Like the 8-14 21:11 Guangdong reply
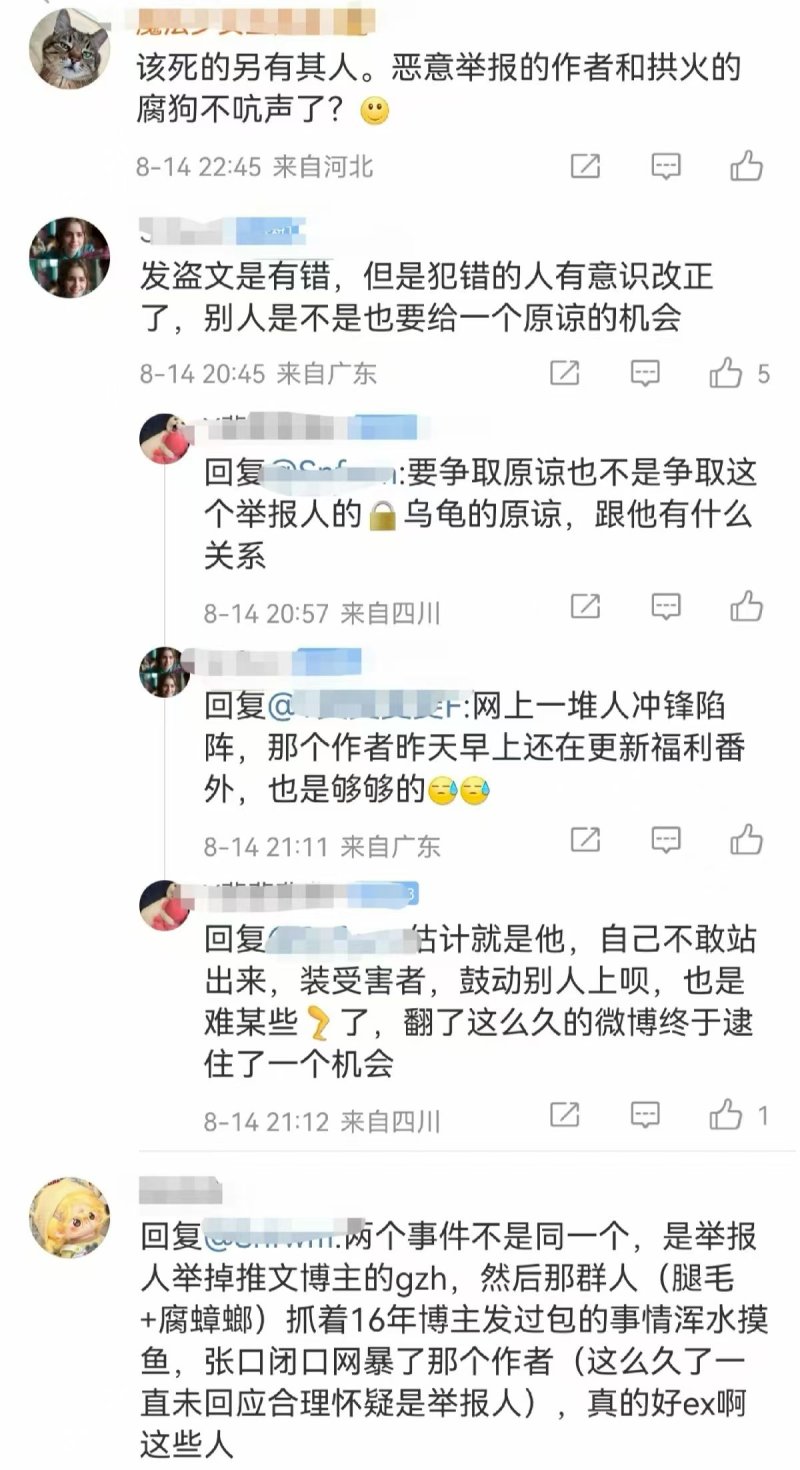The image size is (800, 1470). tap(746, 840)
